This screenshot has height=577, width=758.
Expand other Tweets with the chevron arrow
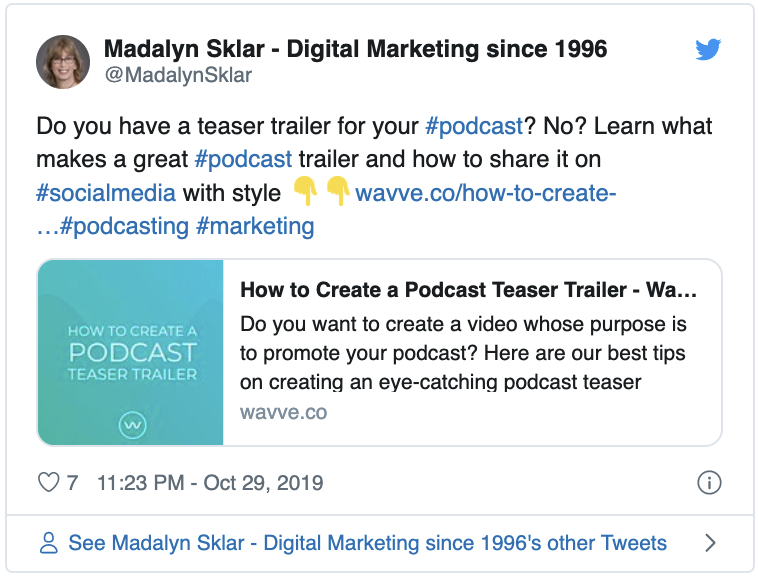710,543
